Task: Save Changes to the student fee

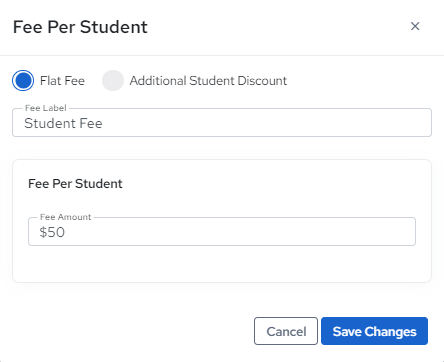Action: click(374, 331)
